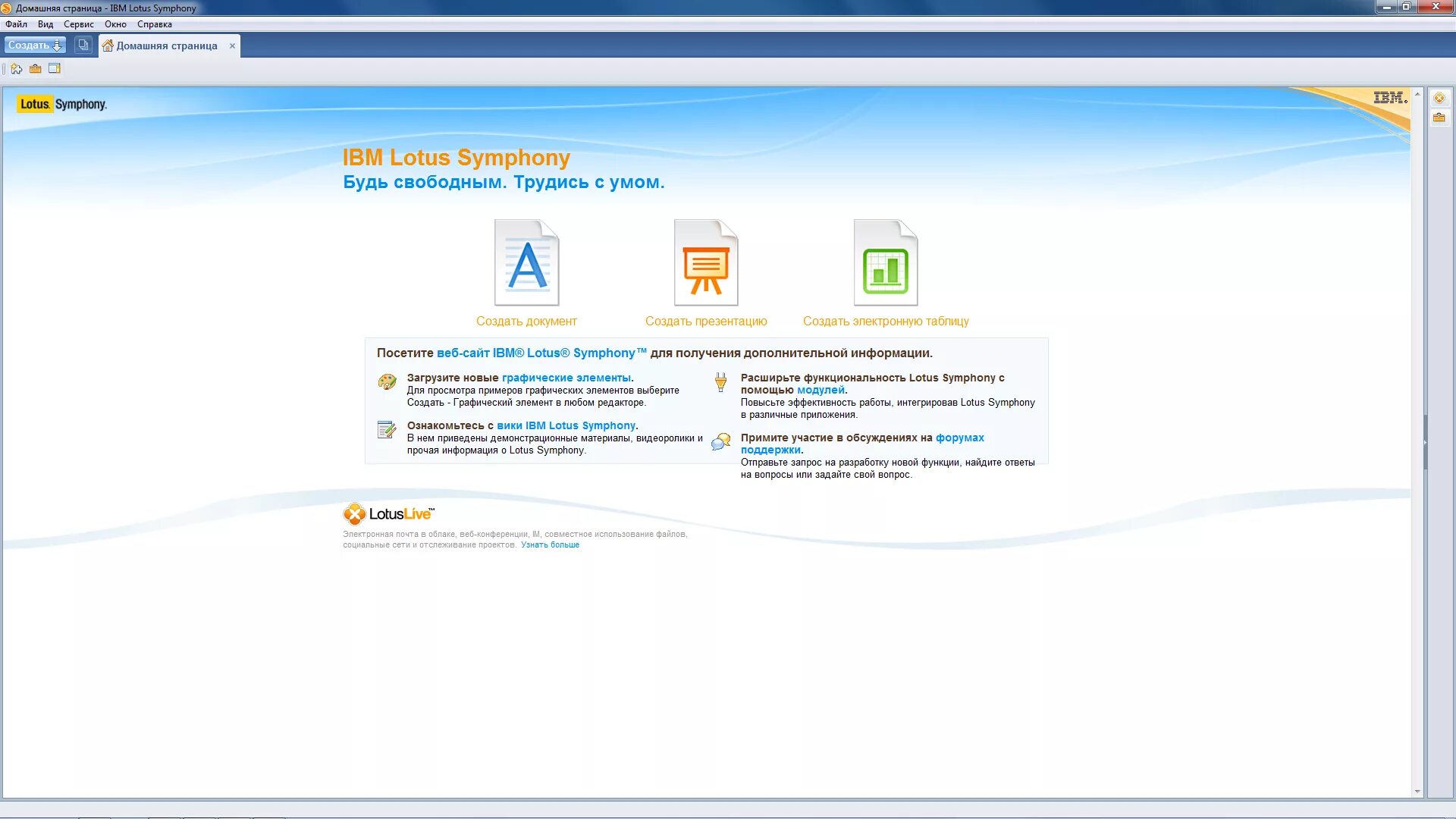Click the orange toolbox toolbar icon

click(36, 69)
